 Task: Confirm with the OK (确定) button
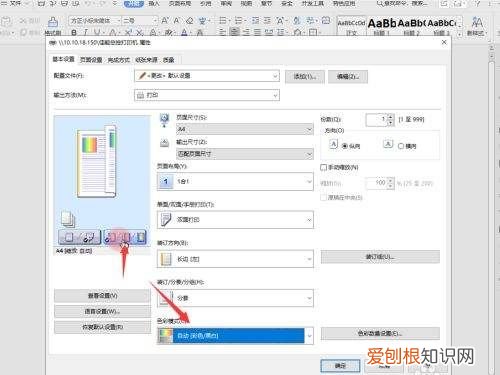(x=340, y=366)
